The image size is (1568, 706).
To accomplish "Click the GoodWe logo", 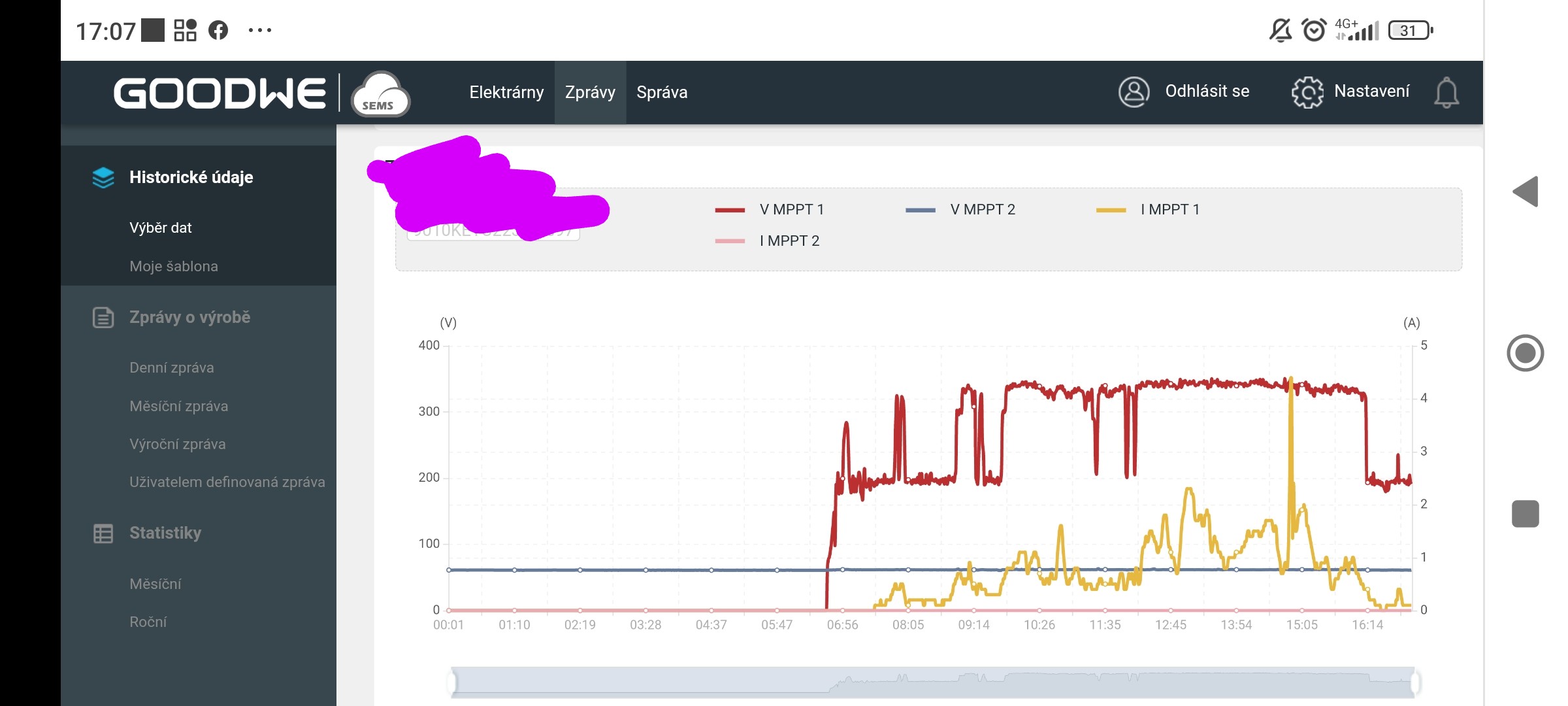I will coord(220,93).
